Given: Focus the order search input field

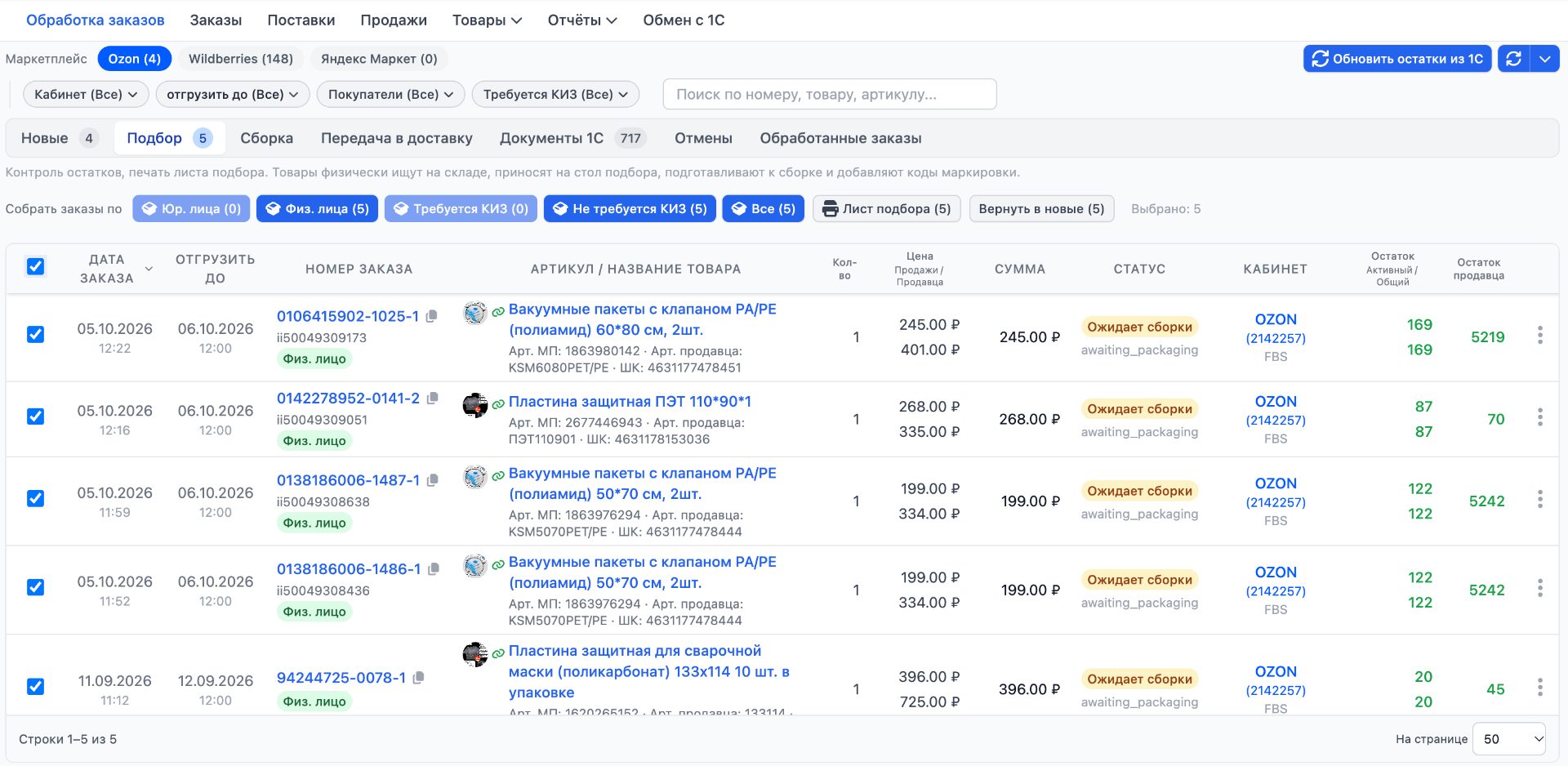Looking at the screenshot, I should click(830, 95).
